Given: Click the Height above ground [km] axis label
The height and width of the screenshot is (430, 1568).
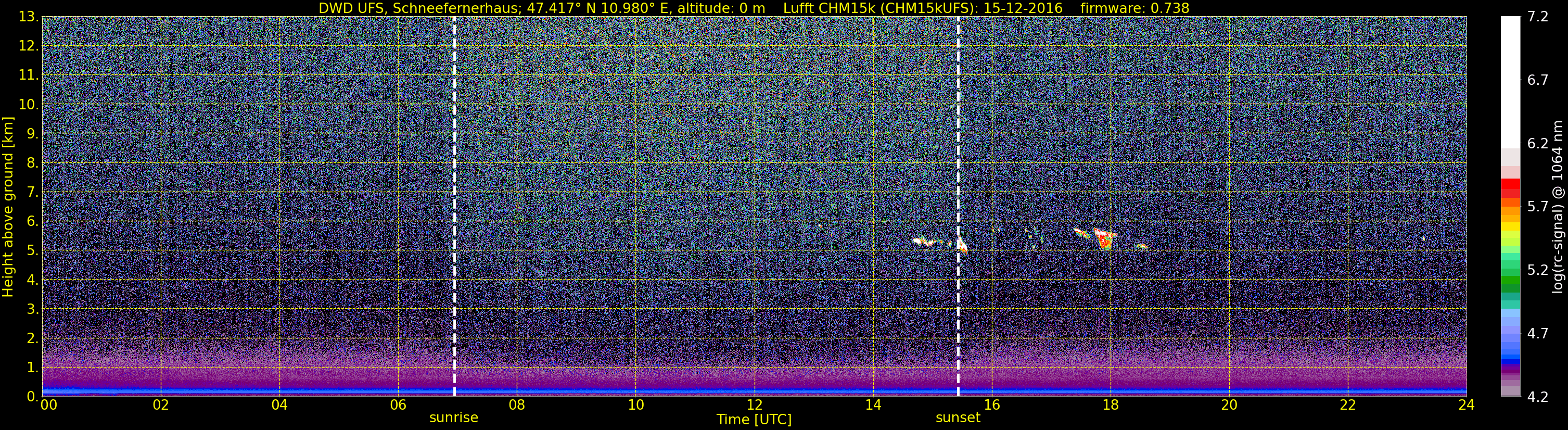Looking at the screenshot, I should tap(8, 207).
